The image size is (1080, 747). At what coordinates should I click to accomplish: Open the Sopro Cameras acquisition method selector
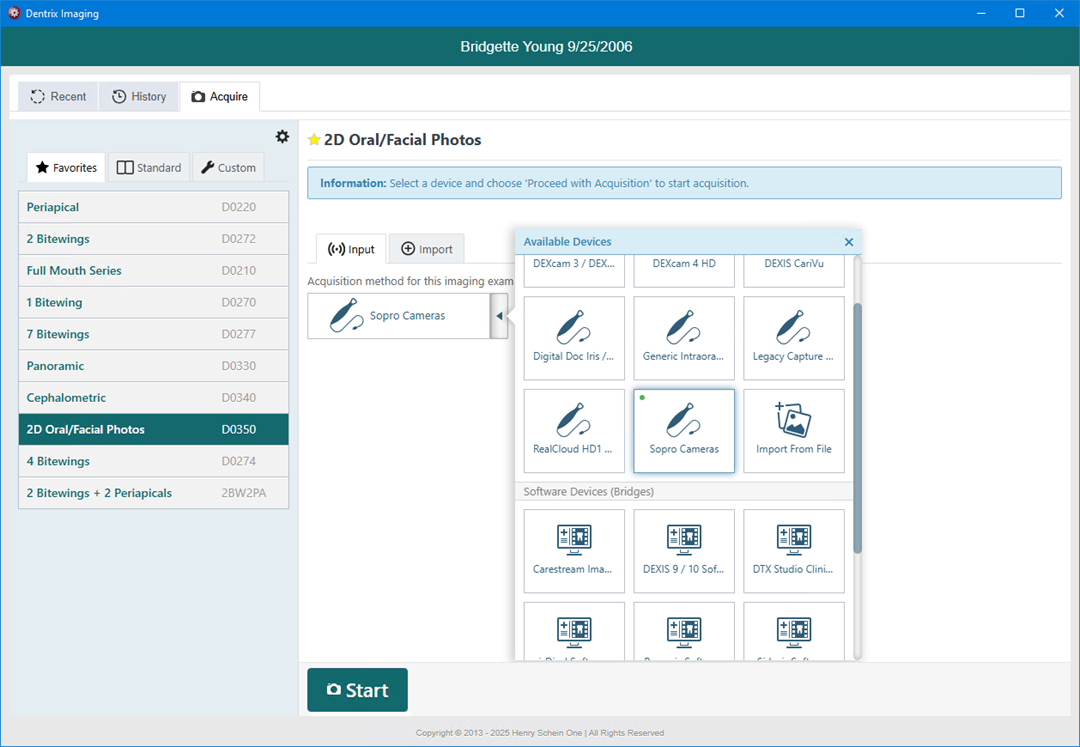[398, 316]
